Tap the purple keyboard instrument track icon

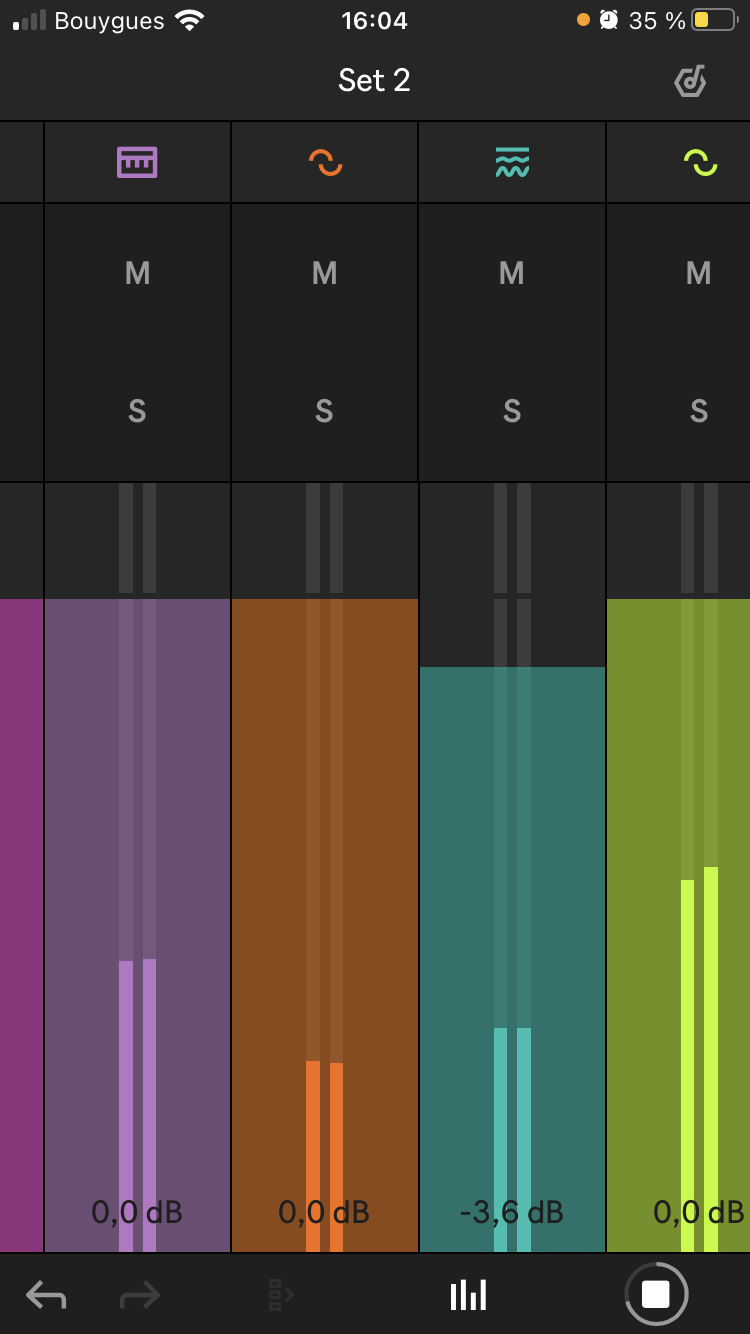point(137,162)
